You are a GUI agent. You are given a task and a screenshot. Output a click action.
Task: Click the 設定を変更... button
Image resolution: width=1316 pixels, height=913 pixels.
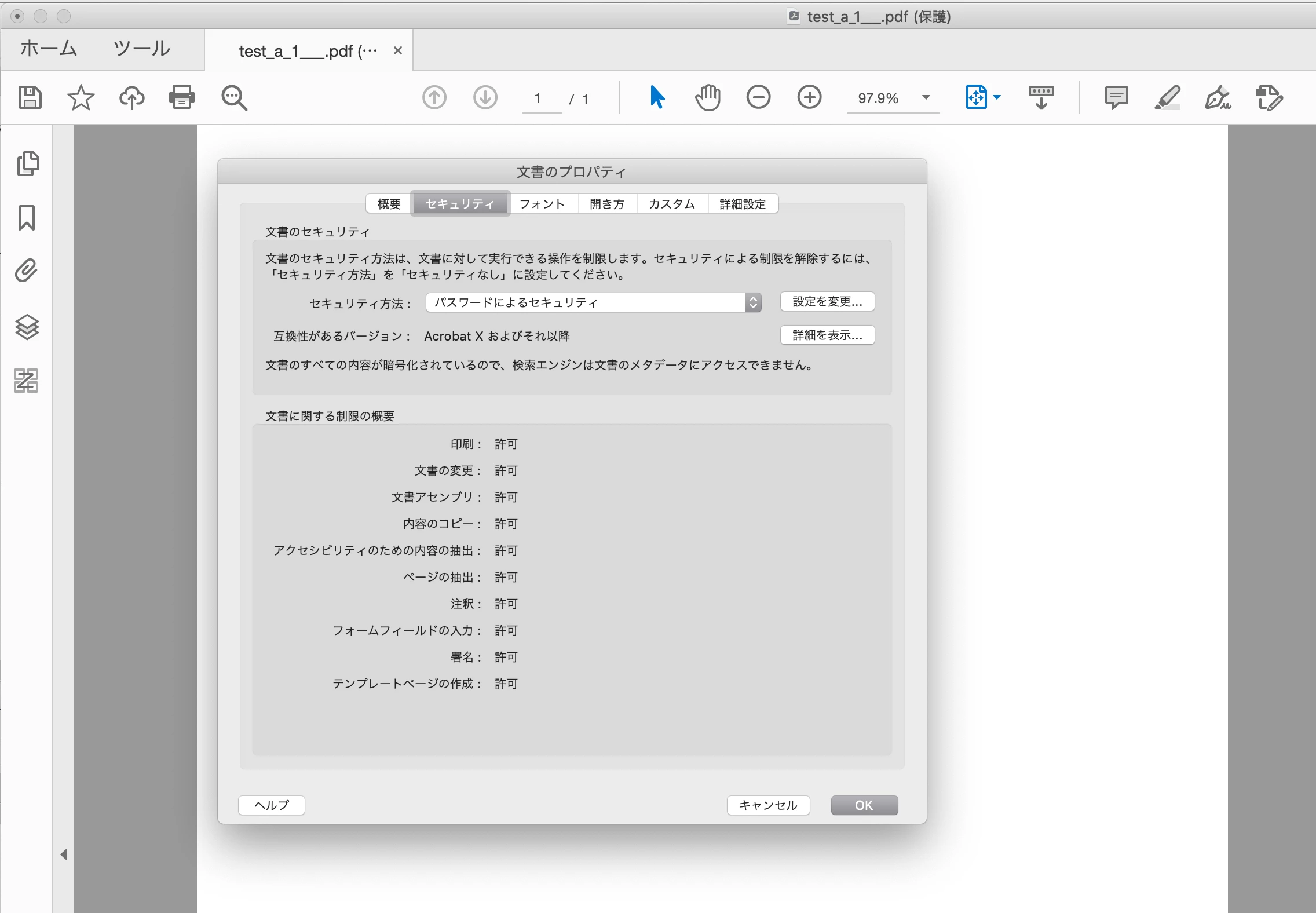pyautogui.click(x=827, y=302)
